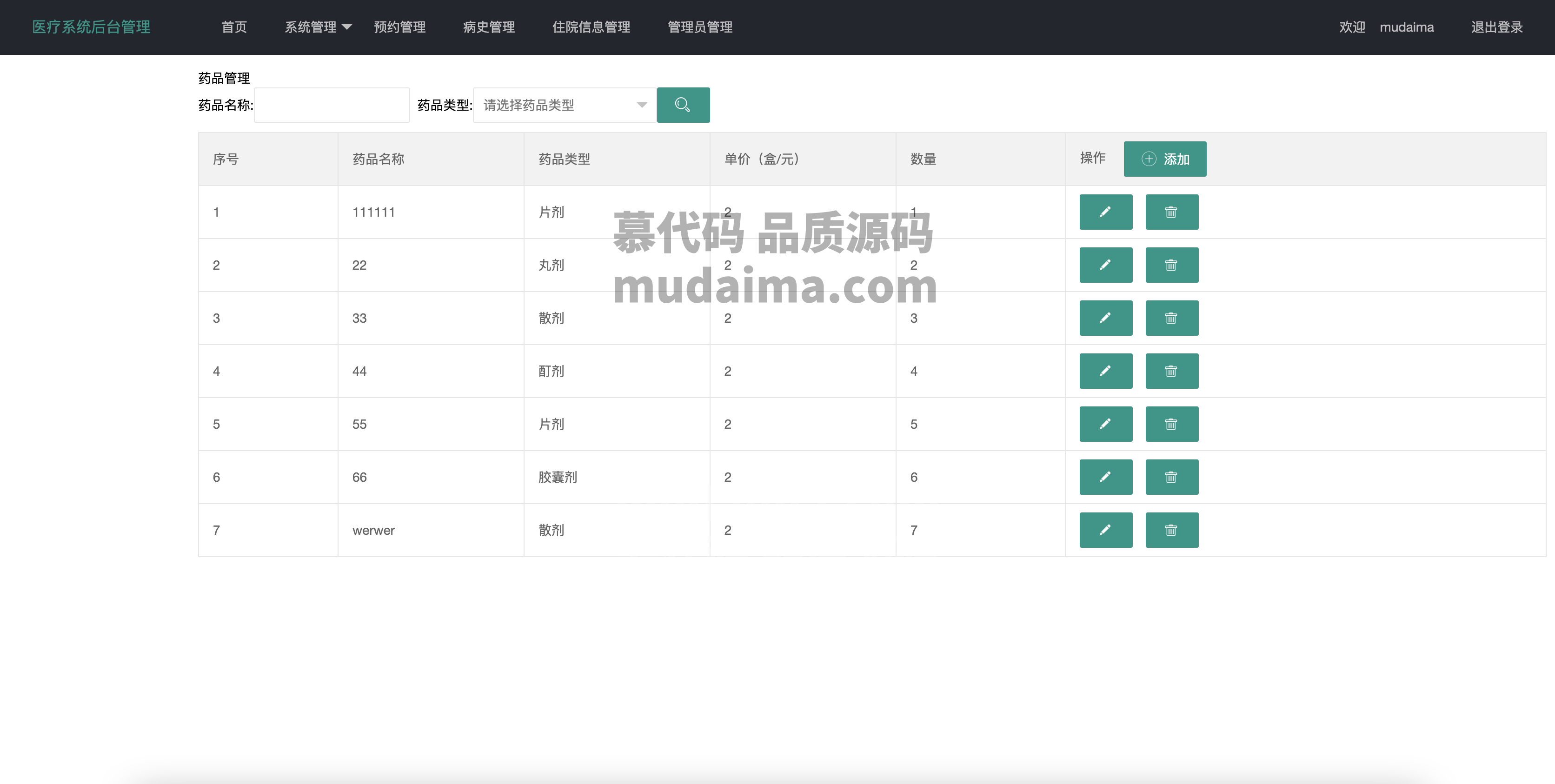The height and width of the screenshot is (784, 1555).
Task: Delete the drug row named werwer
Action: [x=1172, y=530]
